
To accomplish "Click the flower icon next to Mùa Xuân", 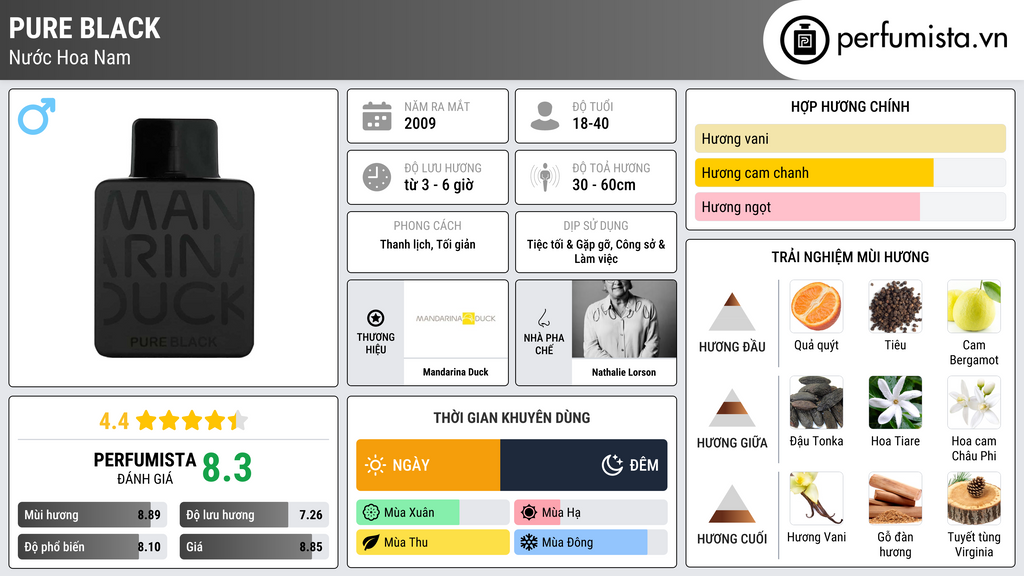I will click(371, 513).
